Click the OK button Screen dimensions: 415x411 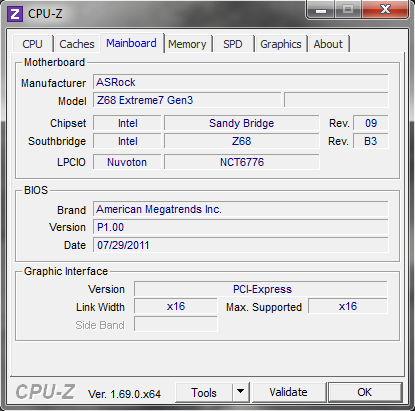click(x=365, y=392)
